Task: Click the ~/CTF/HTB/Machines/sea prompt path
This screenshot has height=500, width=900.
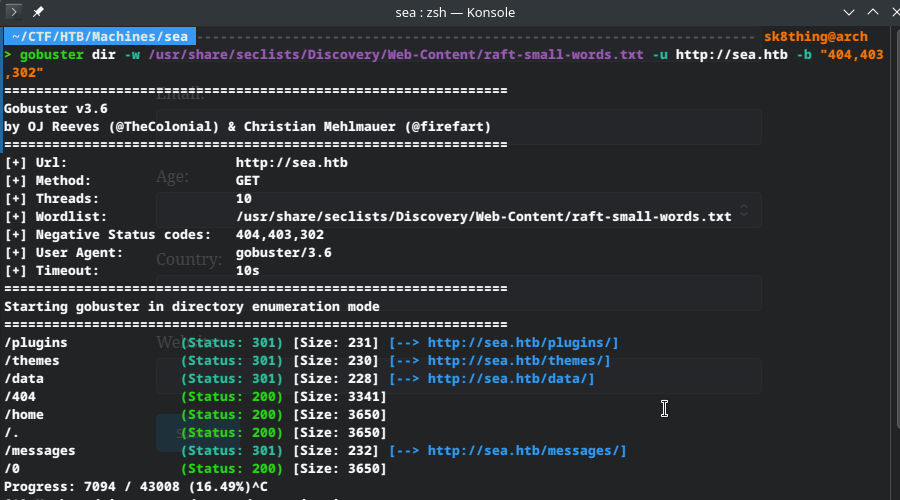Action: [x=99, y=37]
